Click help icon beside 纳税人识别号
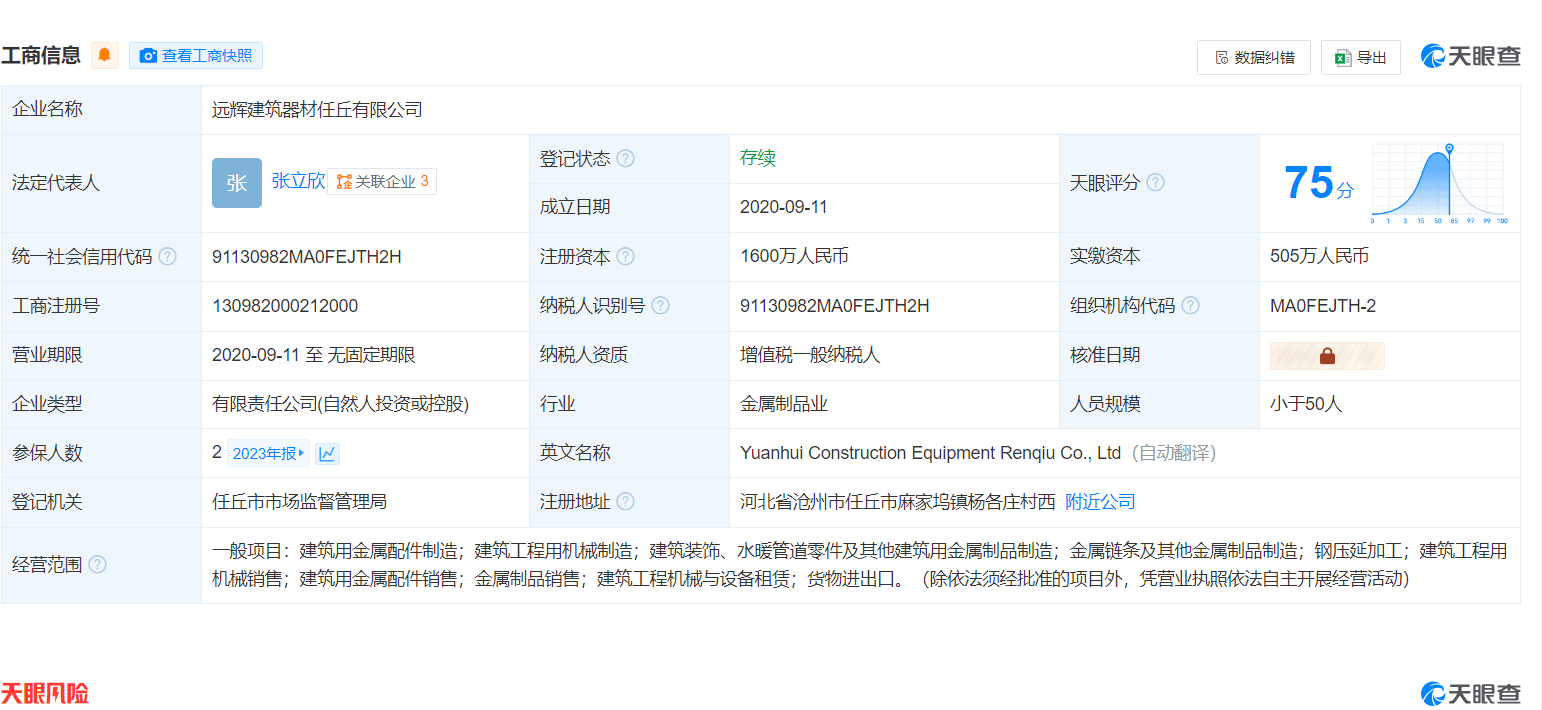This screenshot has width=1542, height=710. coord(661,306)
